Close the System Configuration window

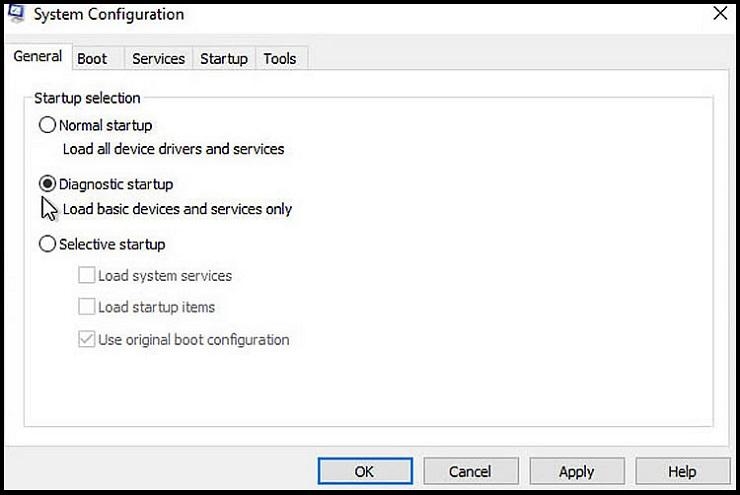(x=720, y=13)
